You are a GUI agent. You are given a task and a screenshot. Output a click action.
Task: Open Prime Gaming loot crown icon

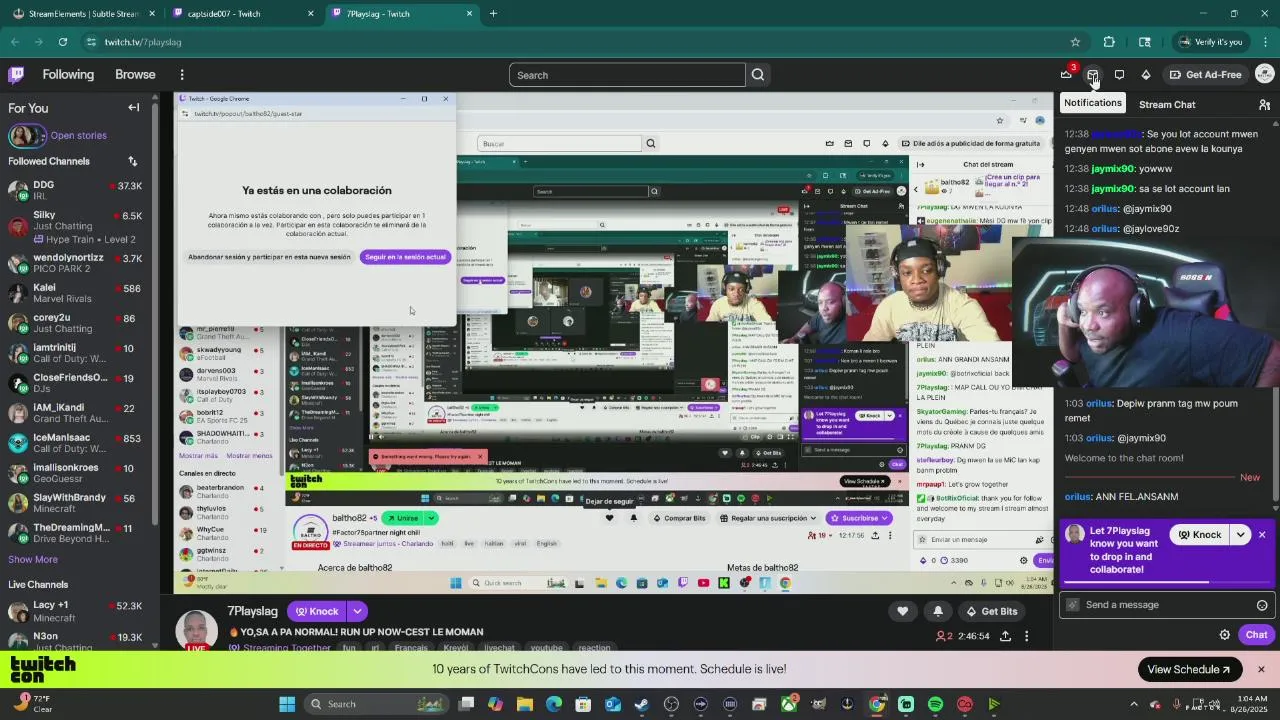point(1066,75)
